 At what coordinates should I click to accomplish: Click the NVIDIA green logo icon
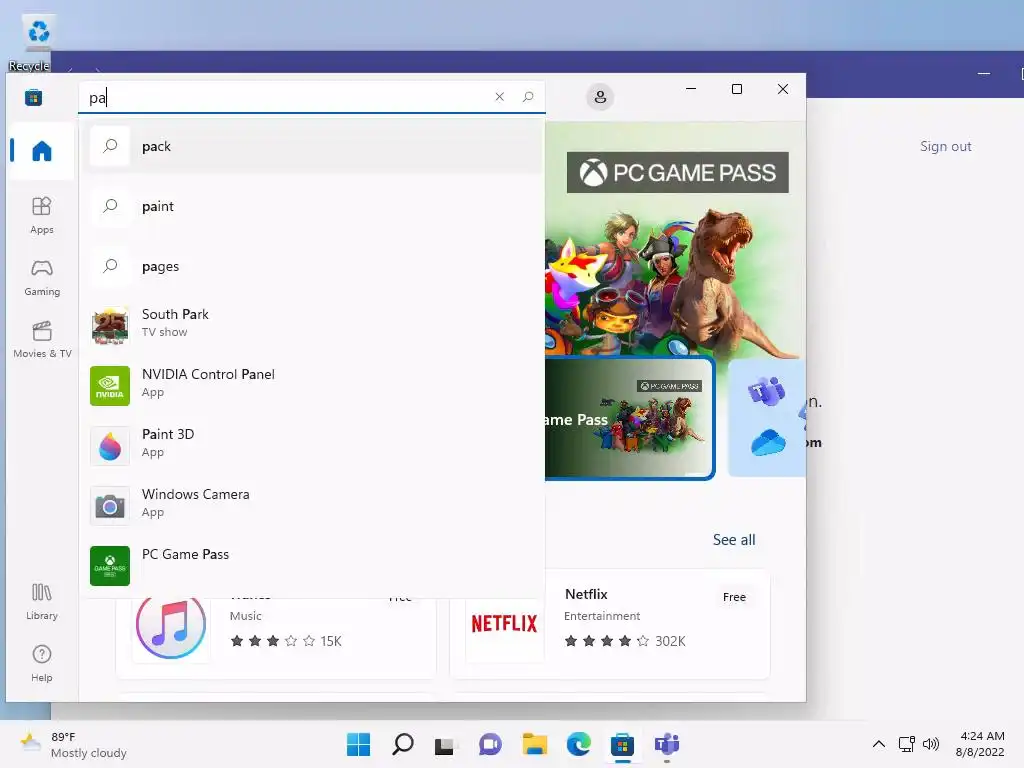click(x=110, y=386)
